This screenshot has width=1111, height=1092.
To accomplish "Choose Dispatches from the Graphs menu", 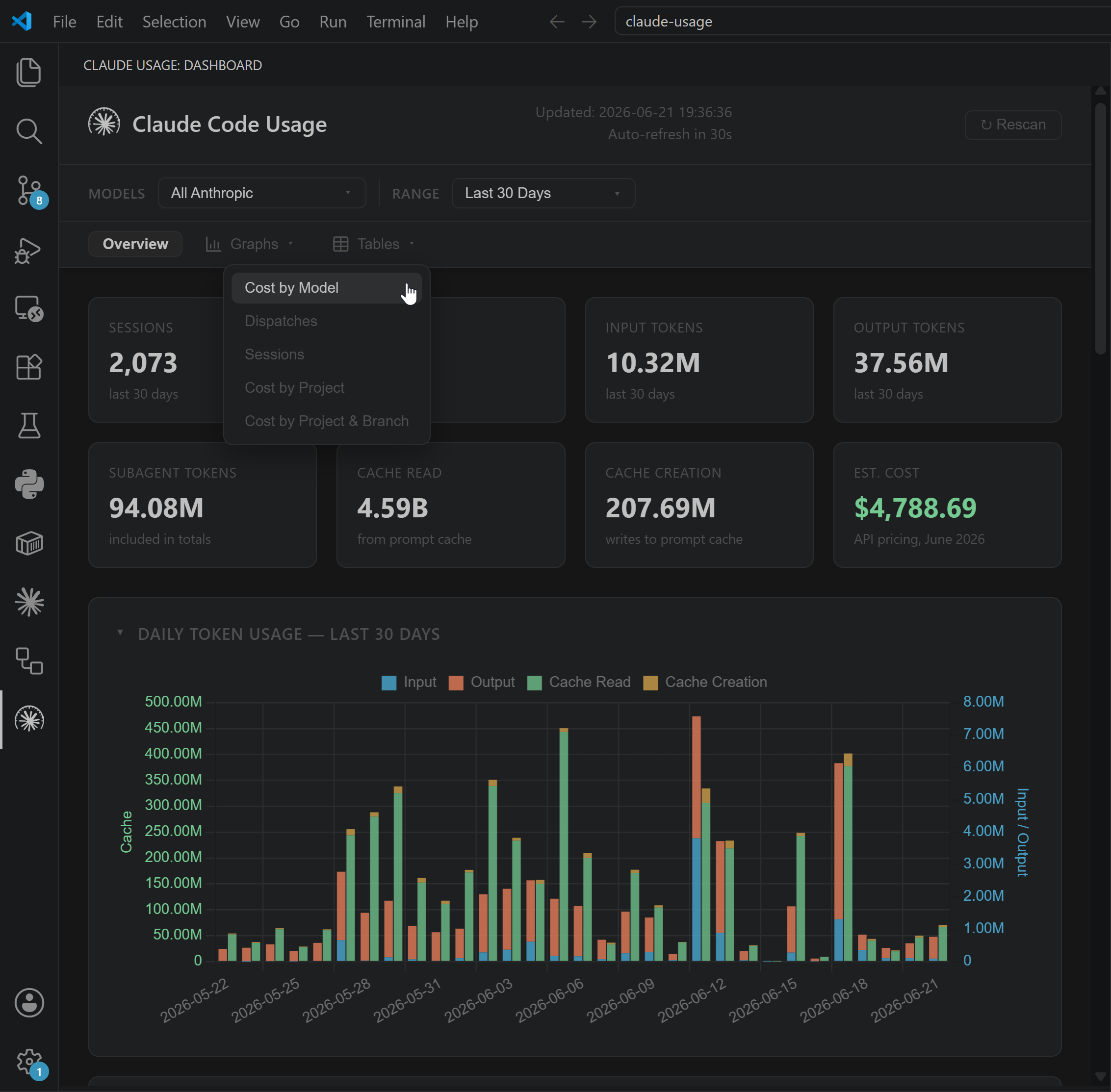I will point(327,321).
